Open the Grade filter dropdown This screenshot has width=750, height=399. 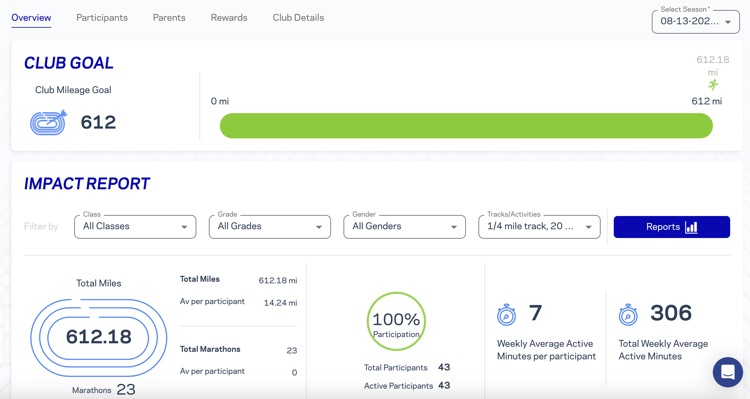pos(270,227)
